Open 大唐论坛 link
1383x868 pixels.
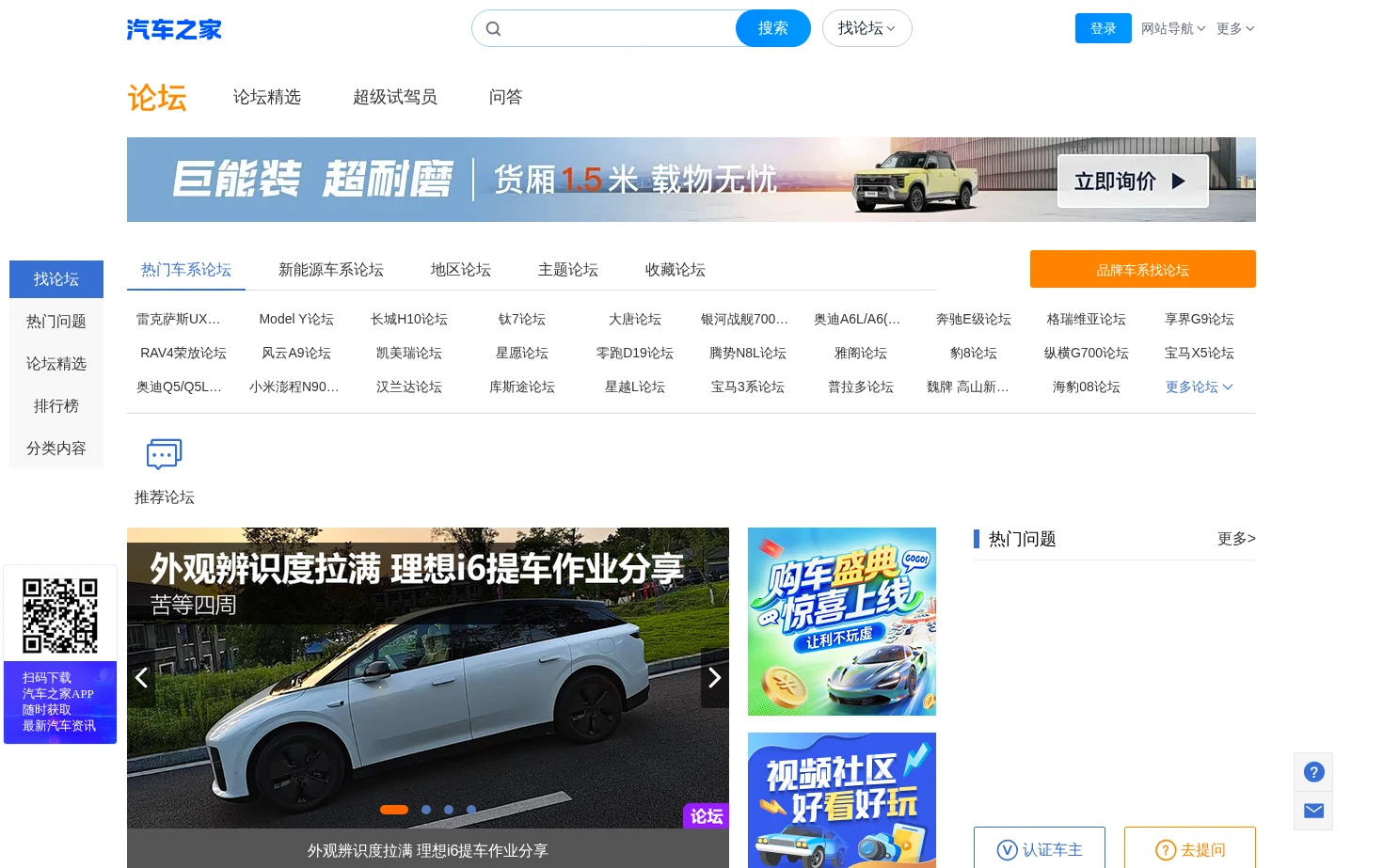(635, 319)
